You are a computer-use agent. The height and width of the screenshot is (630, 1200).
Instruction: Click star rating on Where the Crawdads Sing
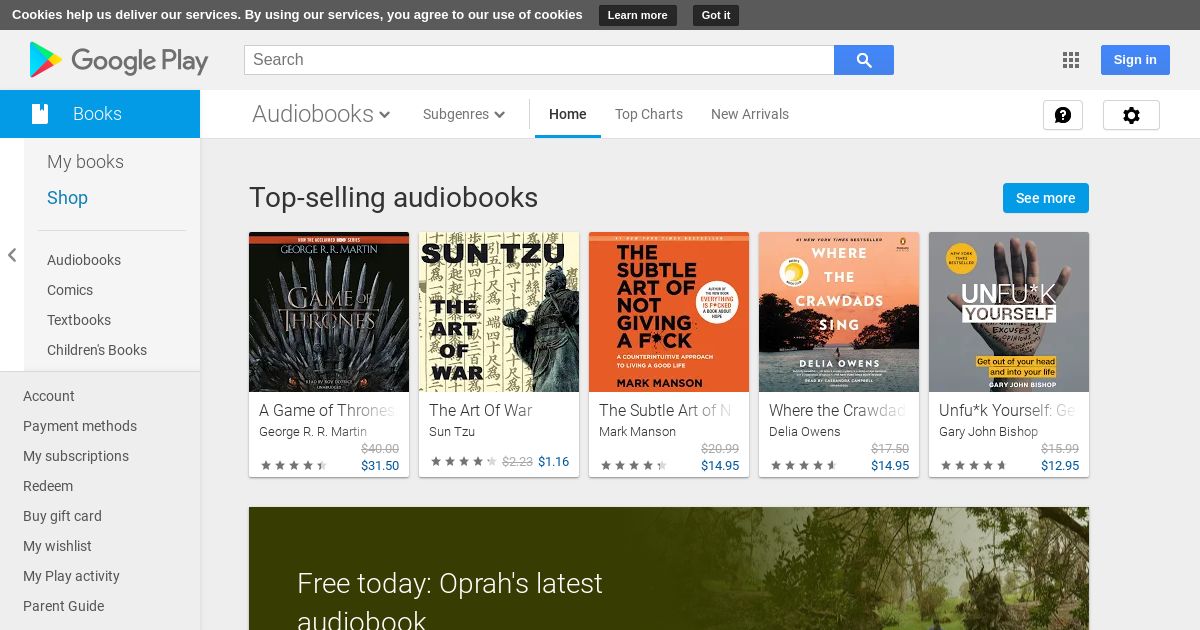(803, 465)
